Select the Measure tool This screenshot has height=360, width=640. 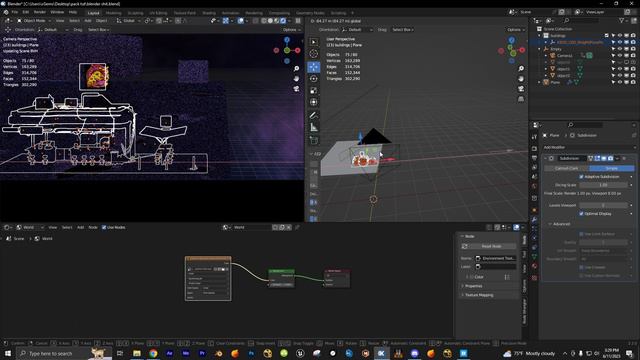coord(313,127)
